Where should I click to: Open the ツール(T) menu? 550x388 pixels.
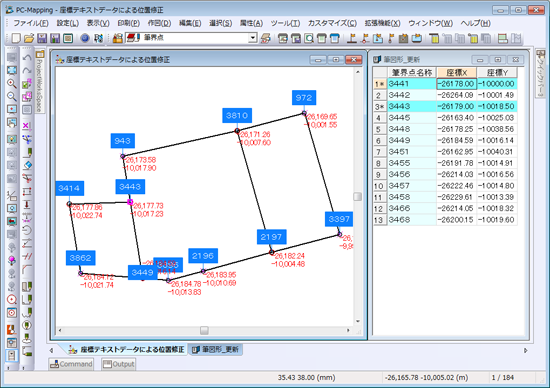pos(285,23)
